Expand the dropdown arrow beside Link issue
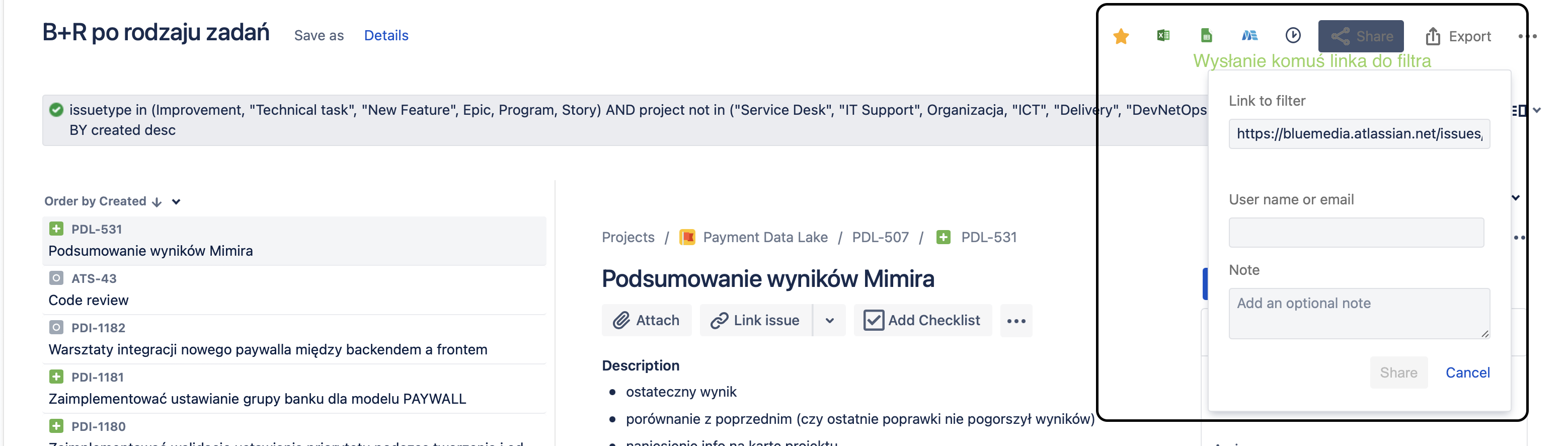1568x446 pixels. point(830,321)
